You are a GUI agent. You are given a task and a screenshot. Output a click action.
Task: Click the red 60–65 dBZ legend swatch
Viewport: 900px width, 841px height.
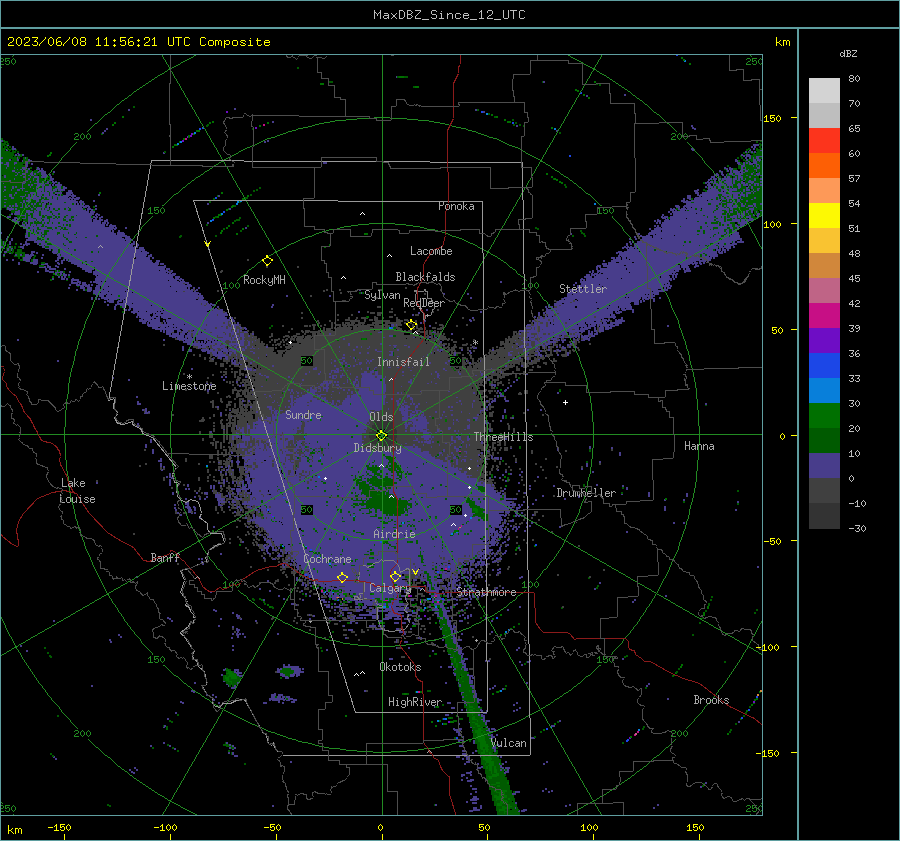[x=824, y=141]
